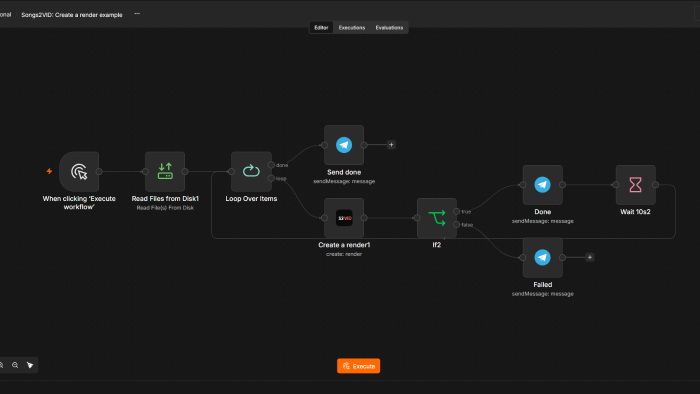The image size is (700, 394).
Task: Click the 'Loop Over Items' label text
Action: point(251,199)
